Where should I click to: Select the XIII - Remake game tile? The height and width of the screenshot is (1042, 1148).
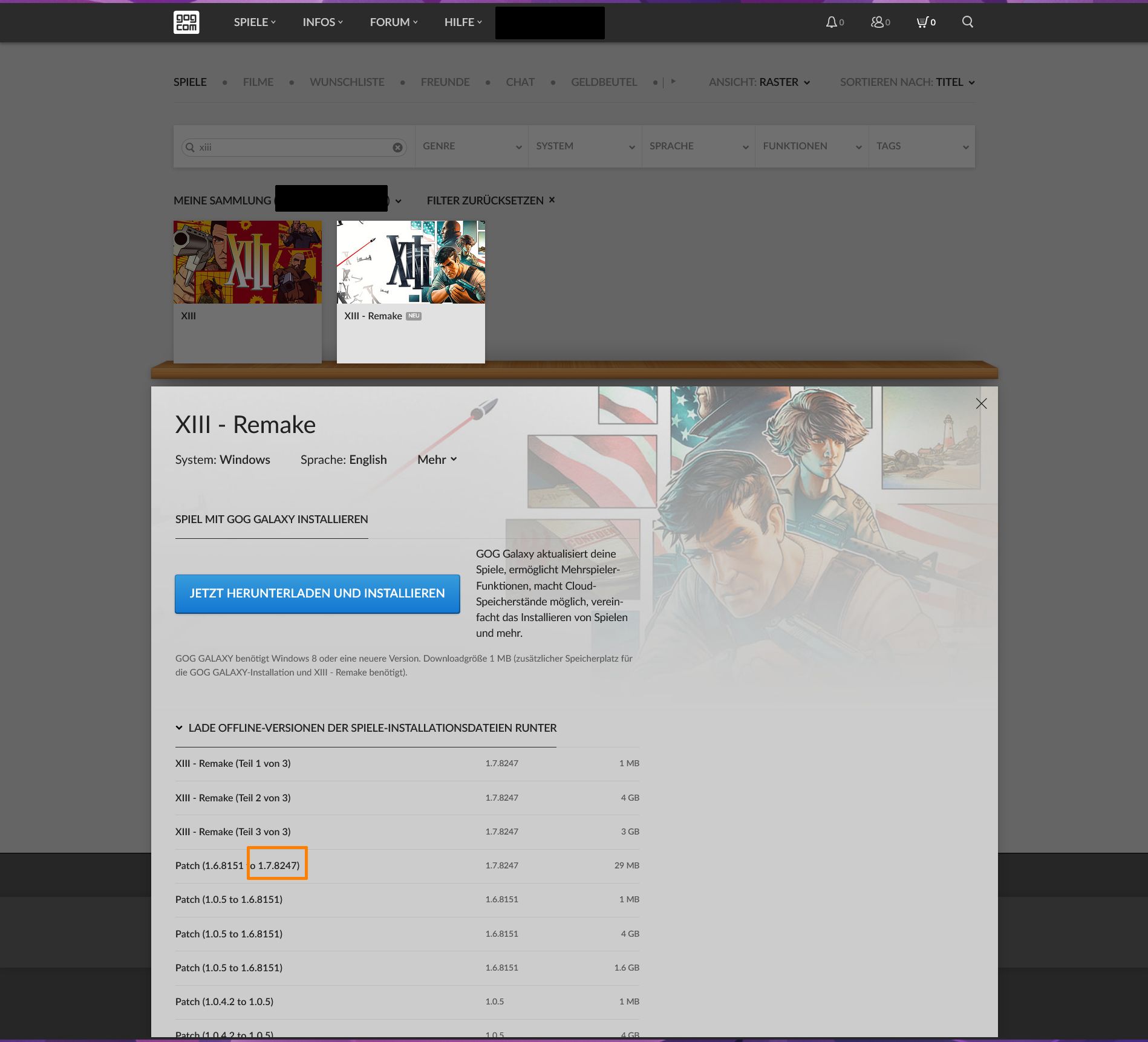coord(411,291)
